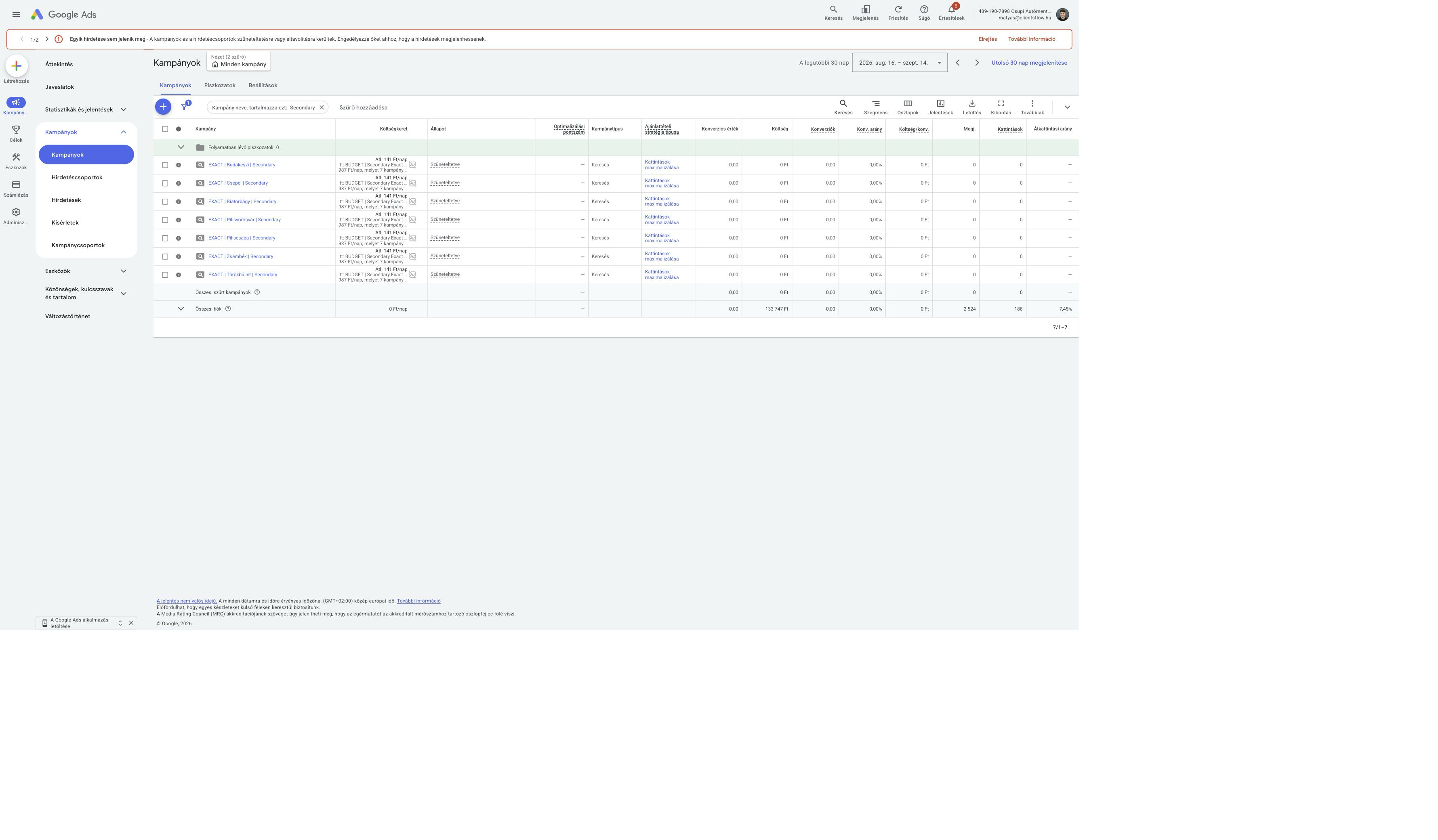Image resolution: width=1438 pixels, height=840 pixels.
Task: Open Változástörténet in the sidebar
Action: [67, 316]
